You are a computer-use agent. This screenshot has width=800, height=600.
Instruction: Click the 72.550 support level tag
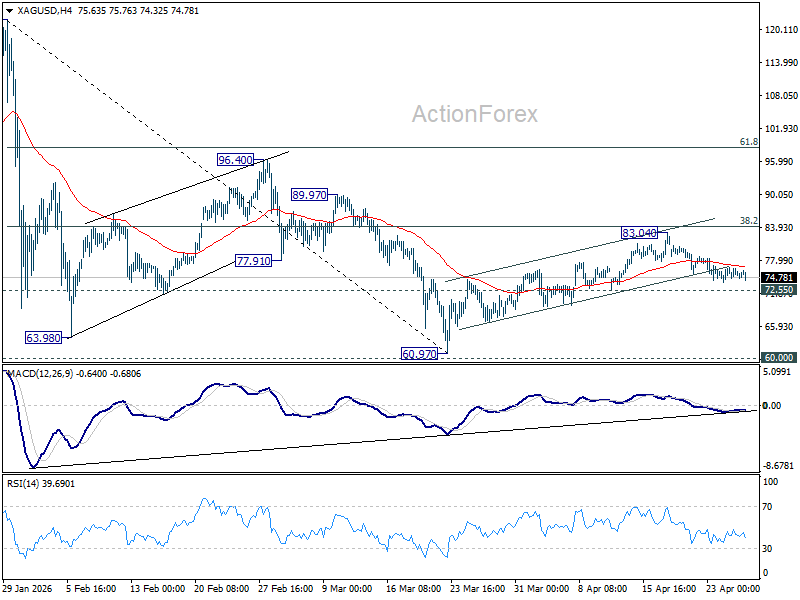(779, 290)
